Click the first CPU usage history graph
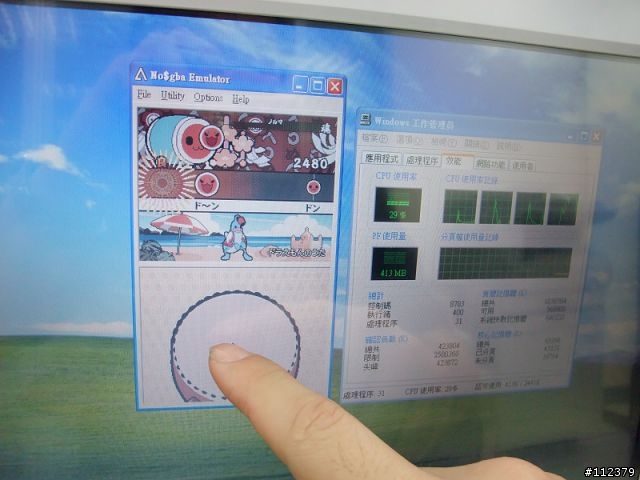 460,207
